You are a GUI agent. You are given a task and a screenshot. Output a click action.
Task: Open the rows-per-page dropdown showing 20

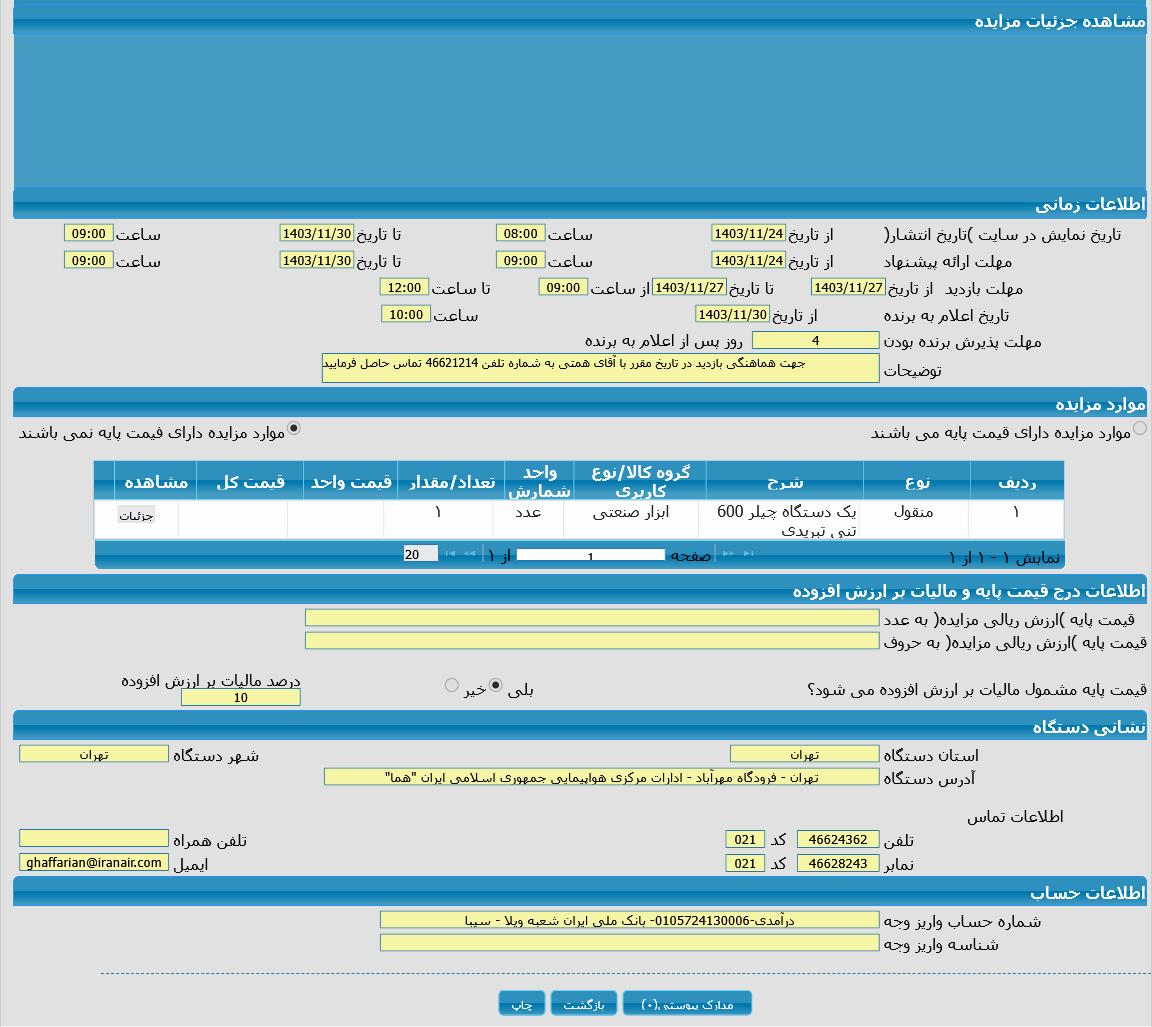pyautogui.click(x=420, y=554)
